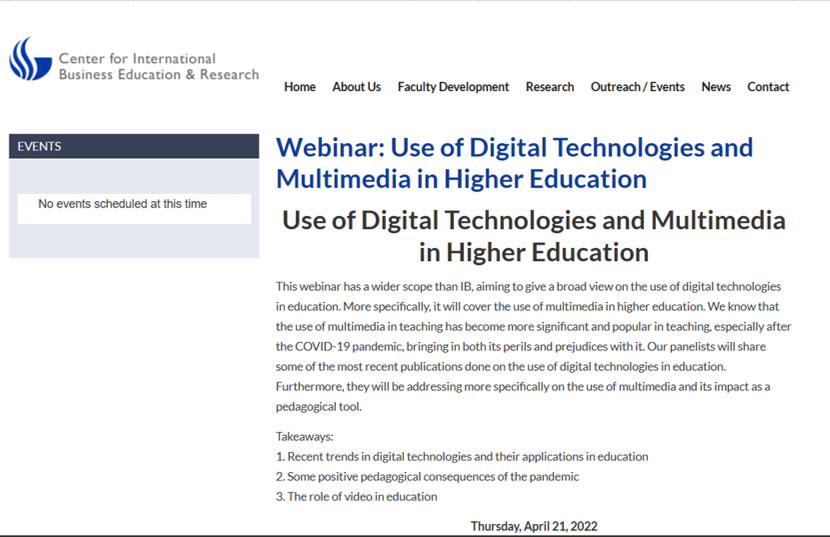
Task: Open the About Us menu item
Action: click(x=356, y=87)
